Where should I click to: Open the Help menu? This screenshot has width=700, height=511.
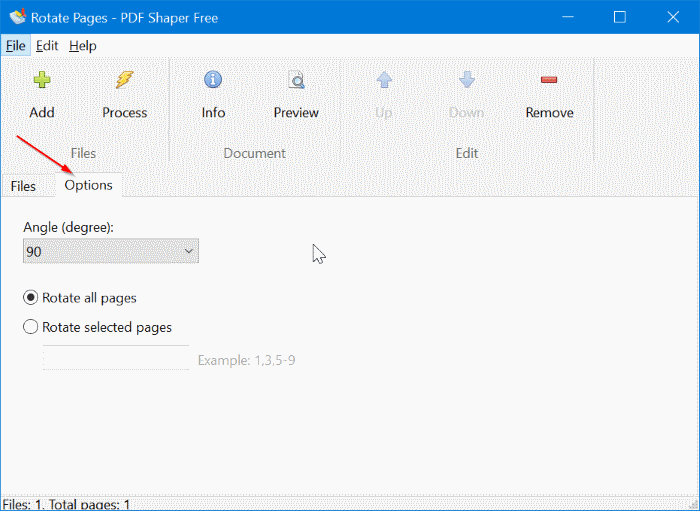click(83, 46)
